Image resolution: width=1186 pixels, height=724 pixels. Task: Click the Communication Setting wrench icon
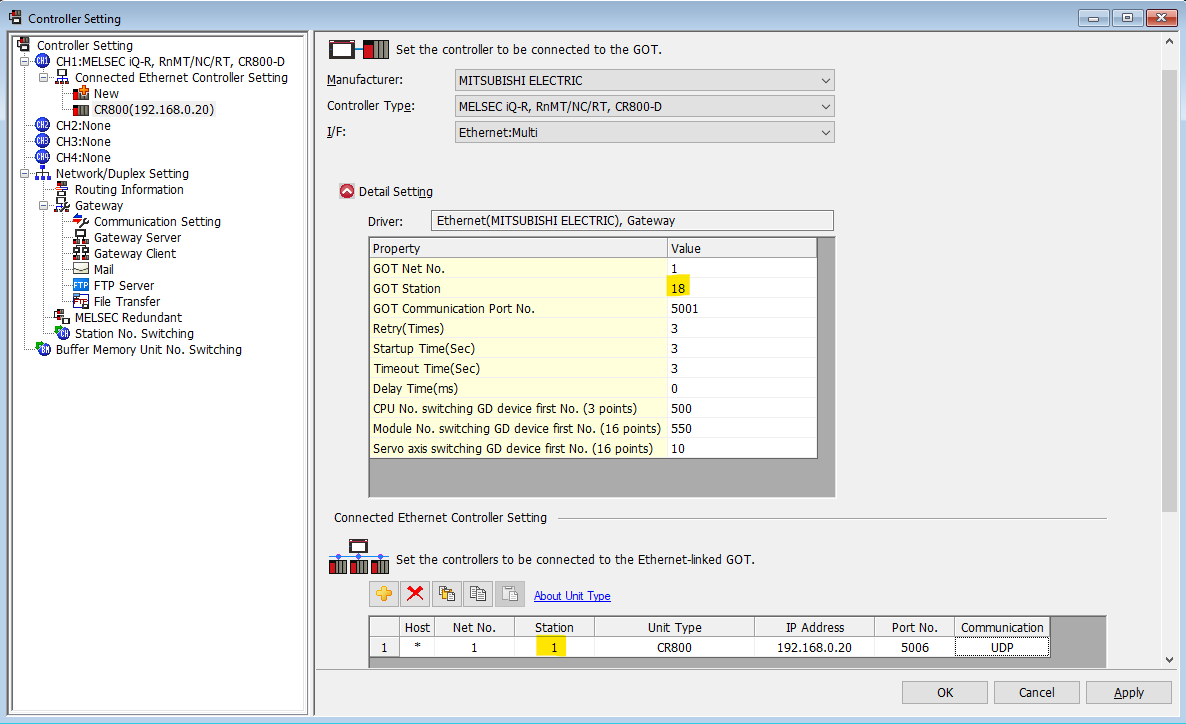81,222
